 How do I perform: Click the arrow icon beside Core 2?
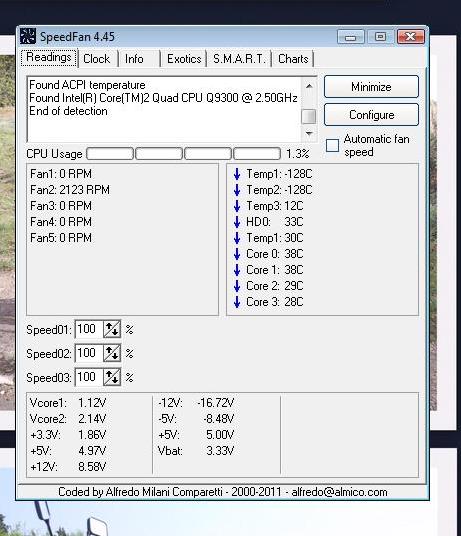(237, 286)
